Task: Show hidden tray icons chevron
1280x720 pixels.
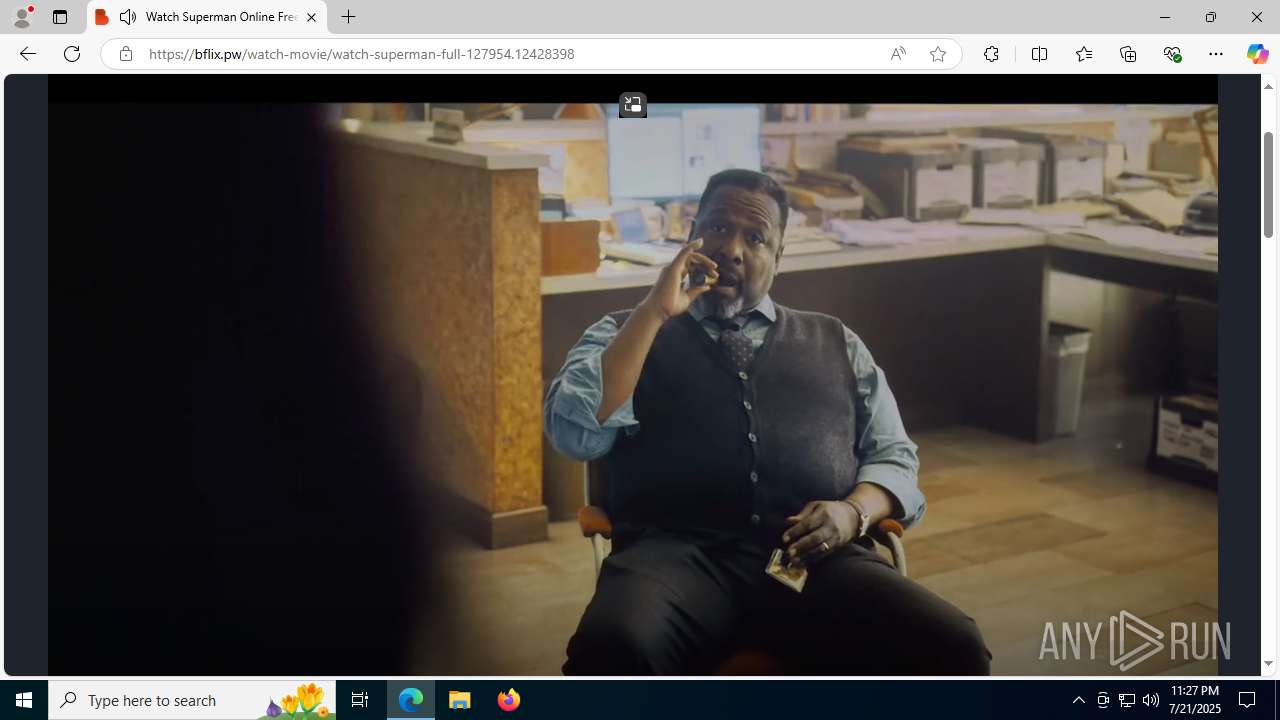Action: coord(1078,700)
